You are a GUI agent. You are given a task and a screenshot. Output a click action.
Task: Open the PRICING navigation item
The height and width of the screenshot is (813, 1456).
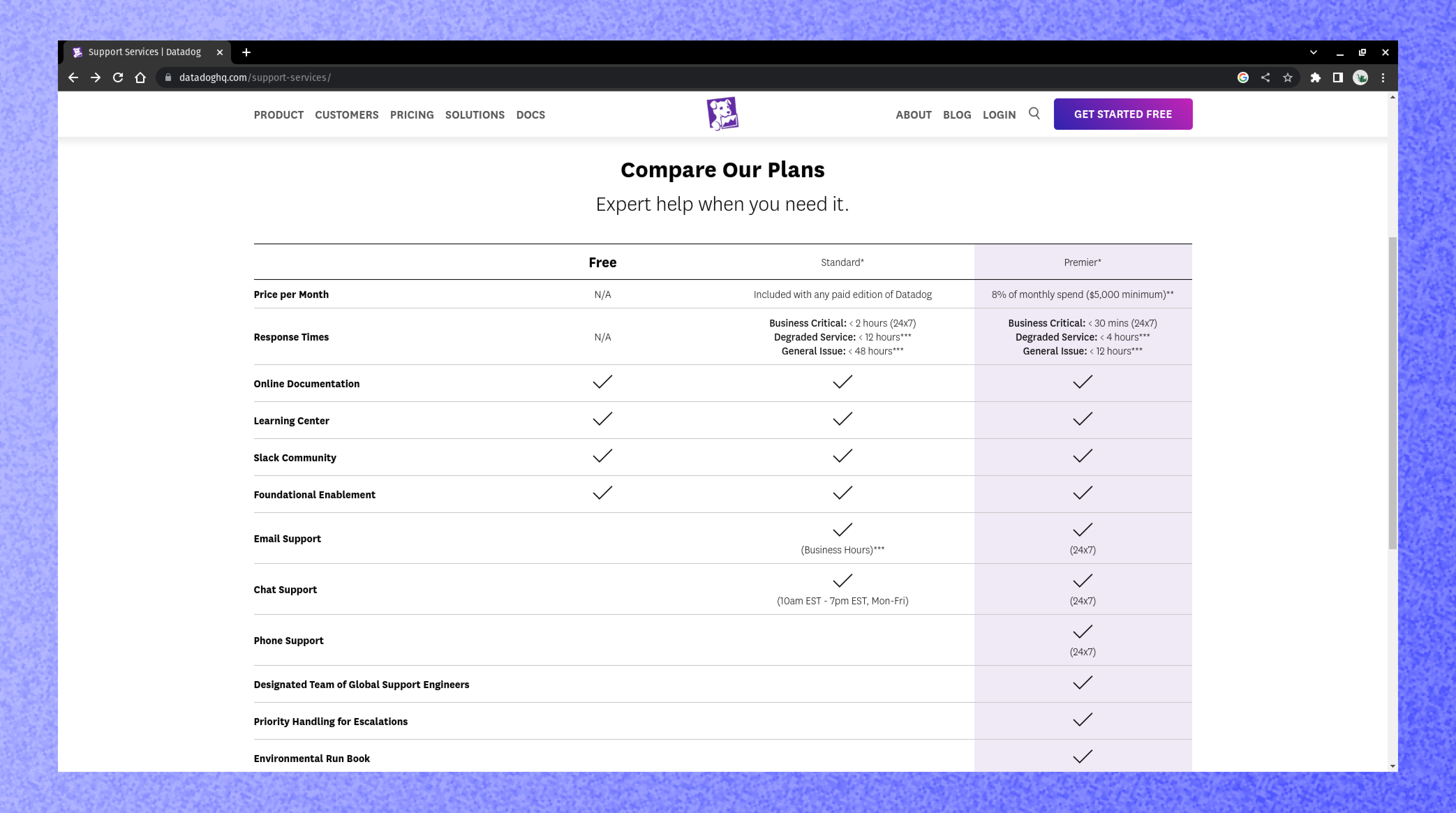411,115
